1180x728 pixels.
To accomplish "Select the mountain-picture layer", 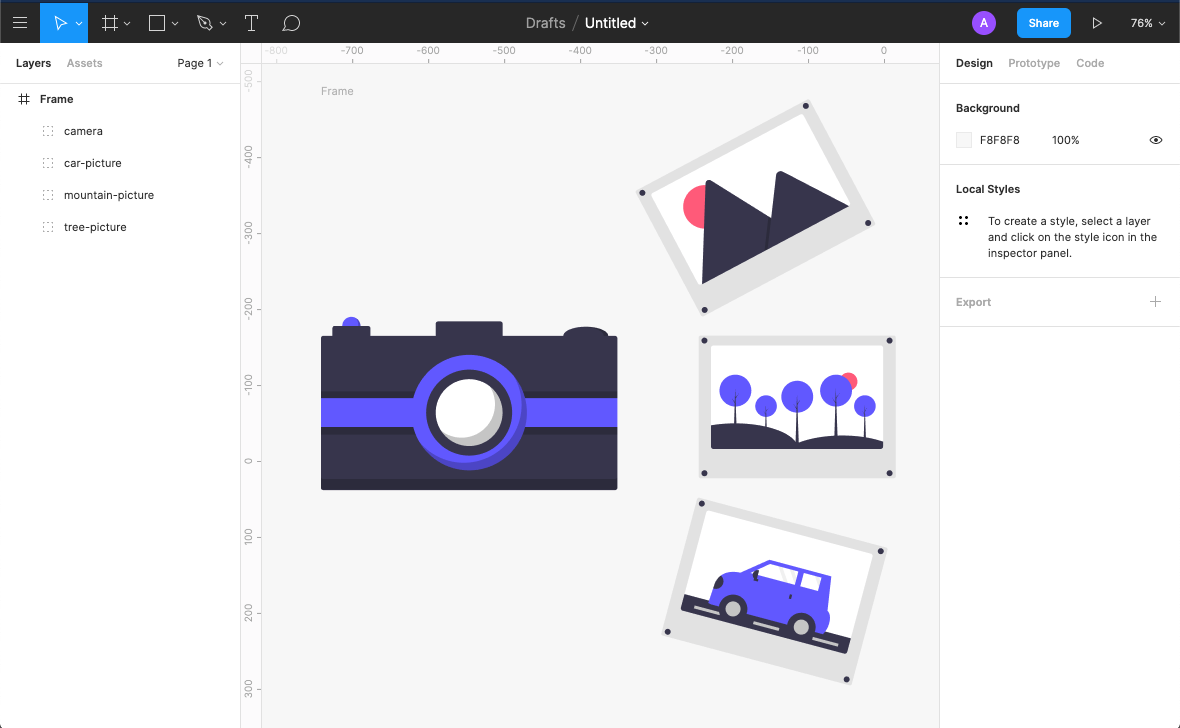I will (x=108, y=195).
